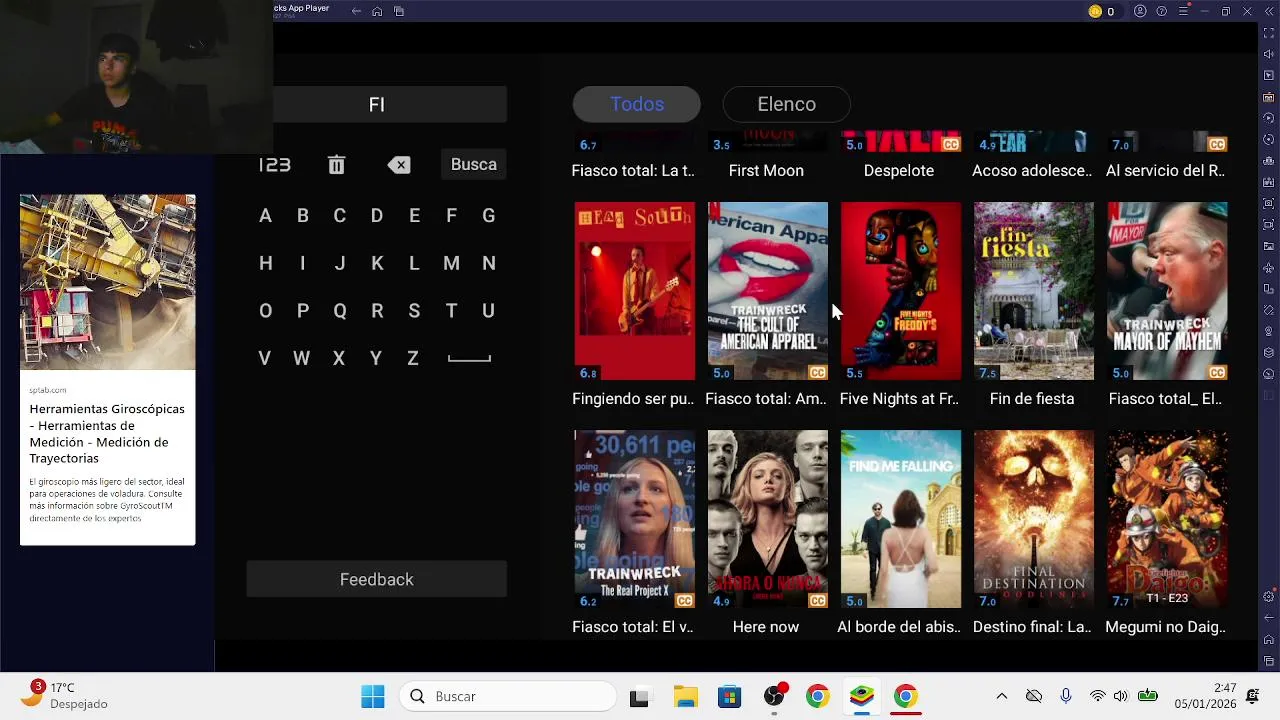The width and height of the screenshot is (1280, 720).
Task: Click the search input showing FI
Action: point(376,104)
